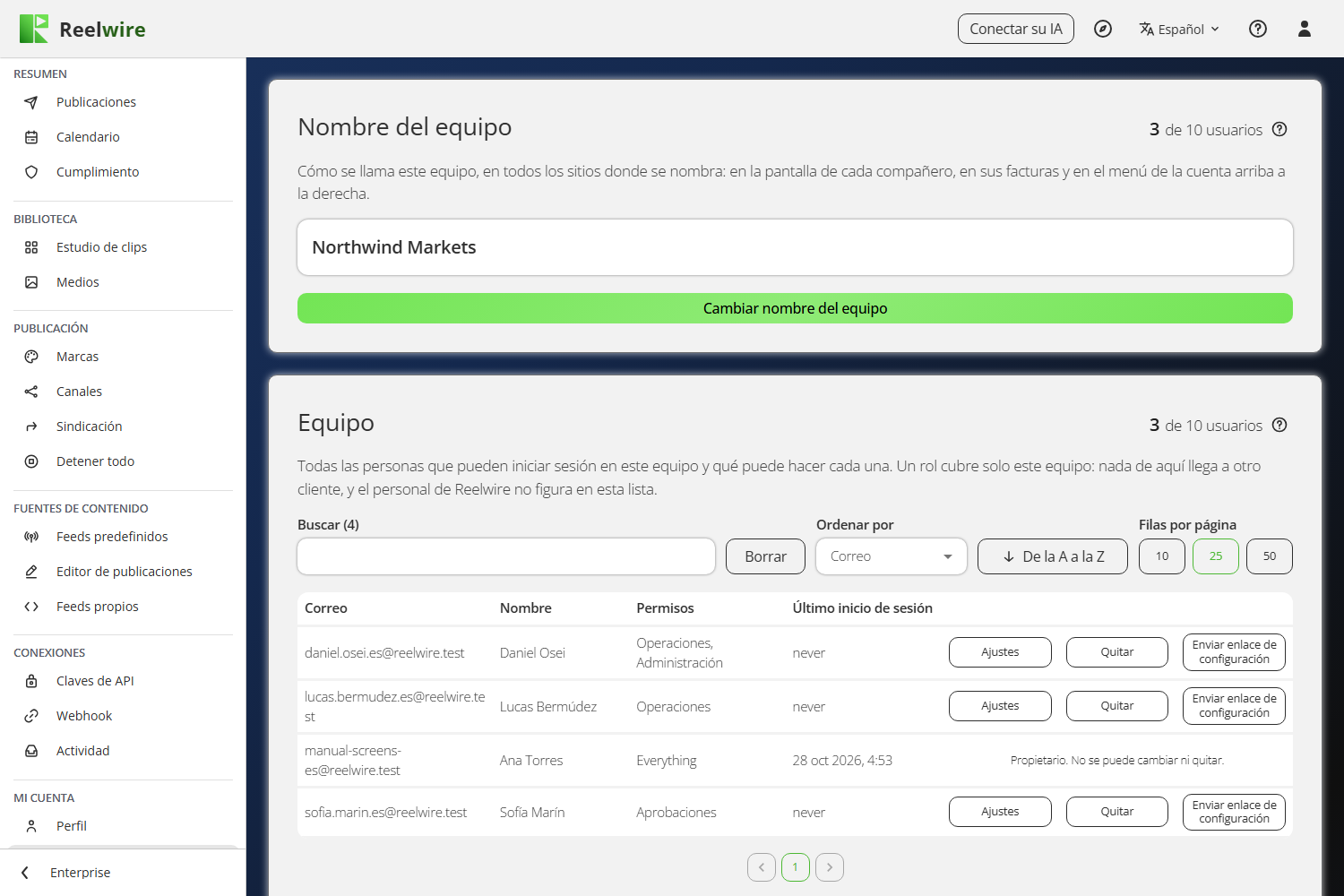The image size is (1344, 896).
Task: Focus the Buscar search field
Action: [506, 556]
